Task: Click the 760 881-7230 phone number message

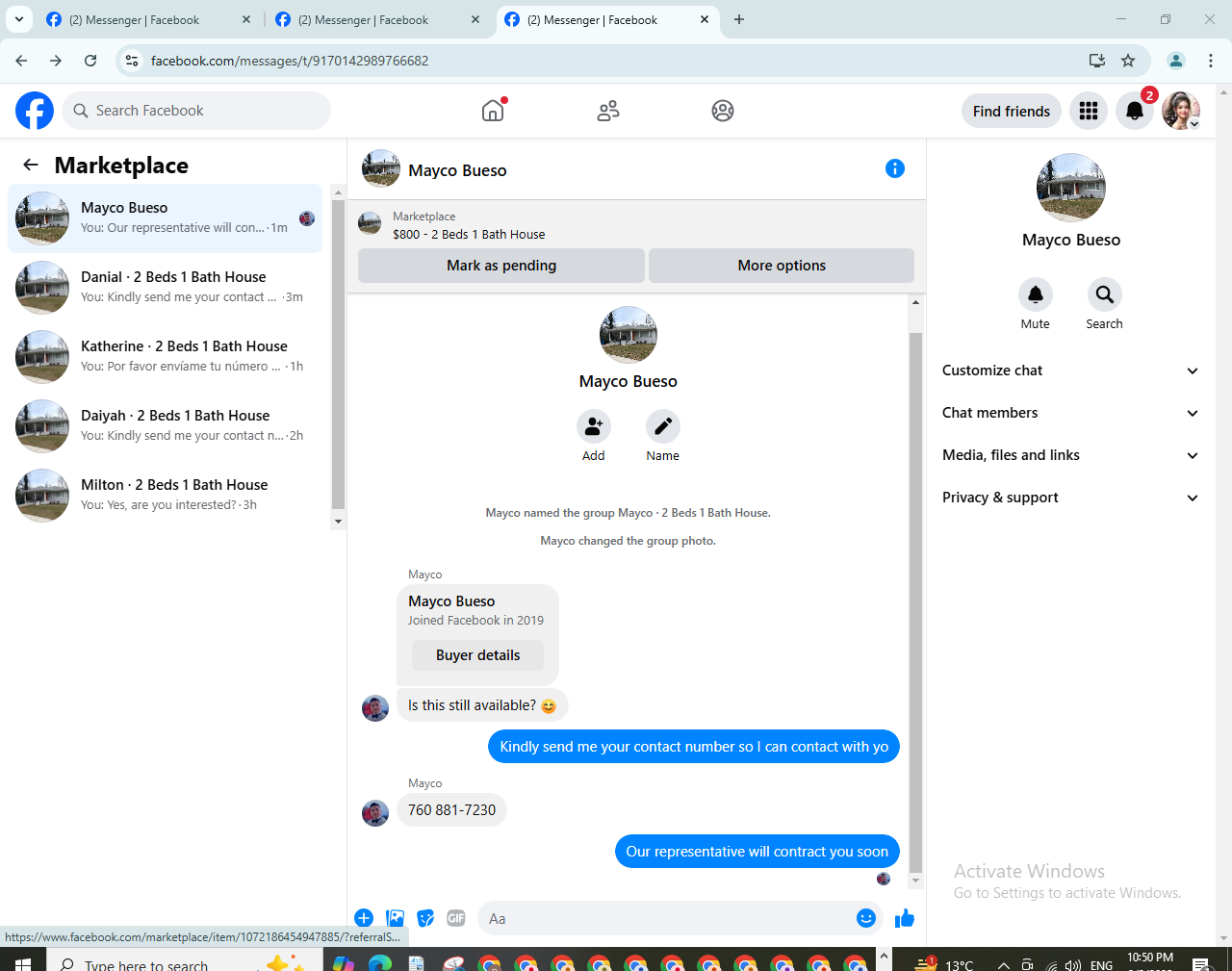Action: point(451,810)
